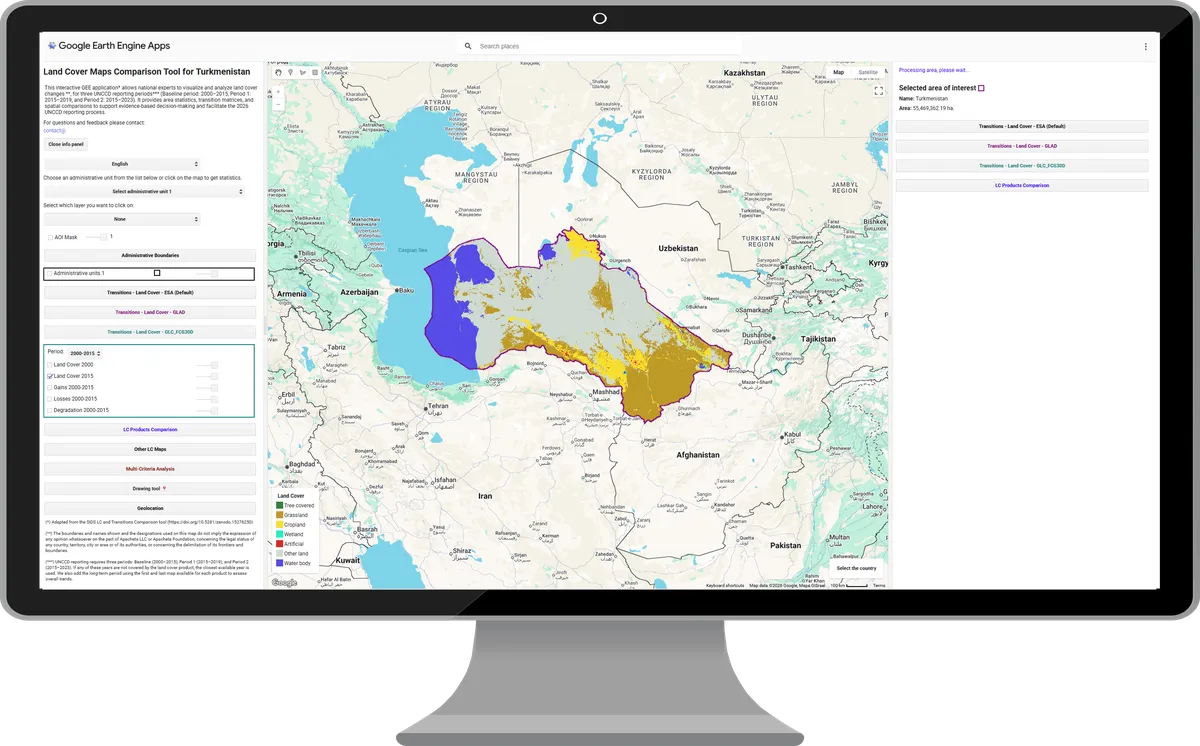1200x746 pixels.
Task: Click the purple square beside Selected area of interest
Action: click(x=981, y=88)
